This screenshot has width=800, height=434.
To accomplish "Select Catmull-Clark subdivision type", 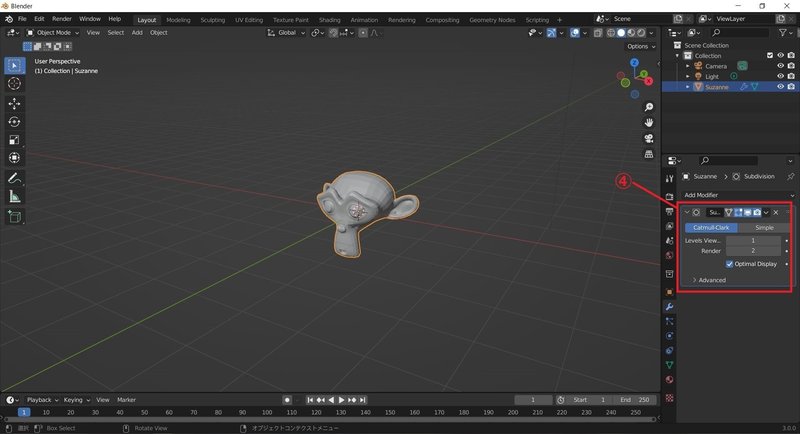I will pyautogui.click(x=711, y=227).
